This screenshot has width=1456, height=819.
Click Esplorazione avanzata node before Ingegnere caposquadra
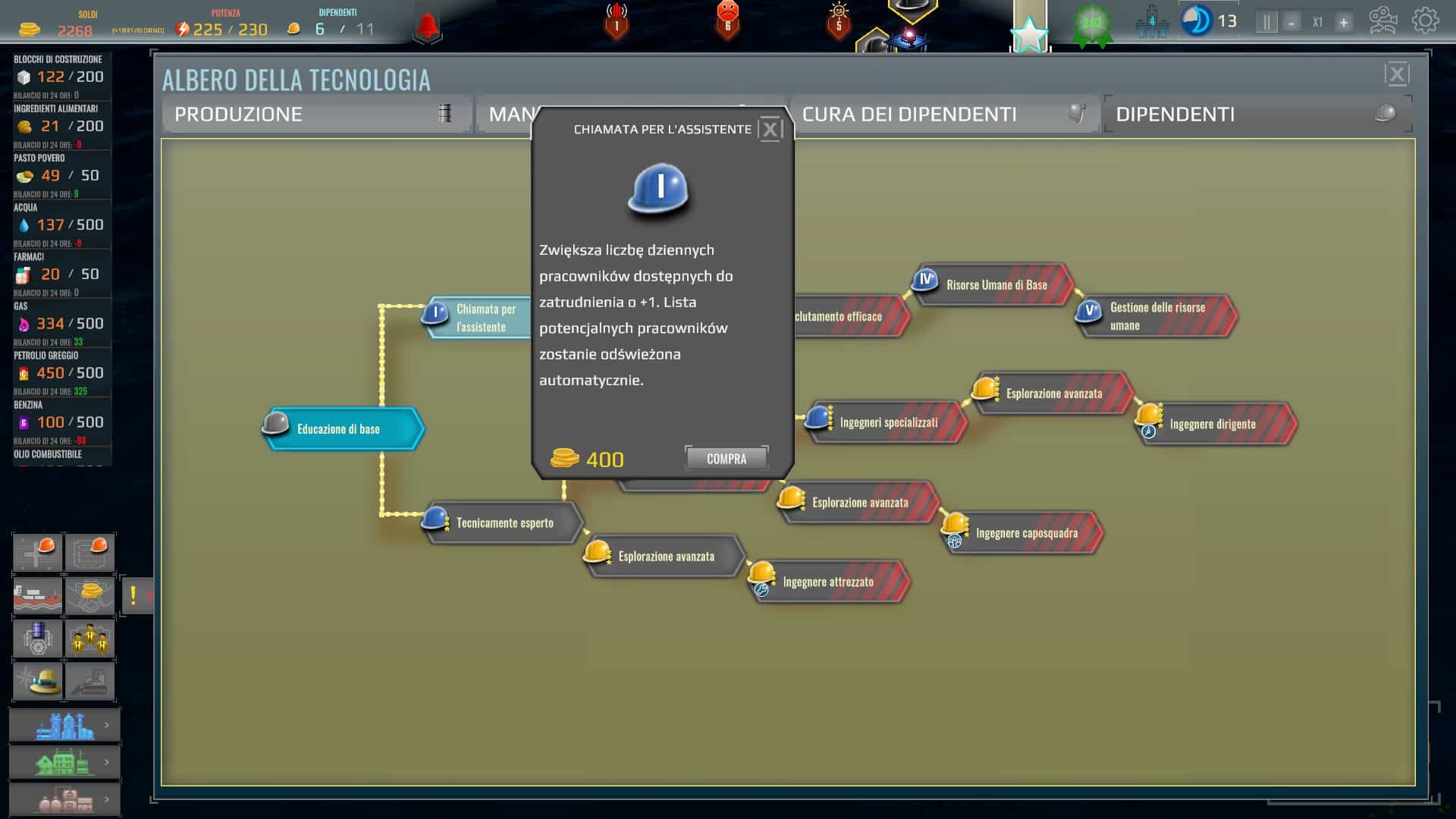coord(858,502)
